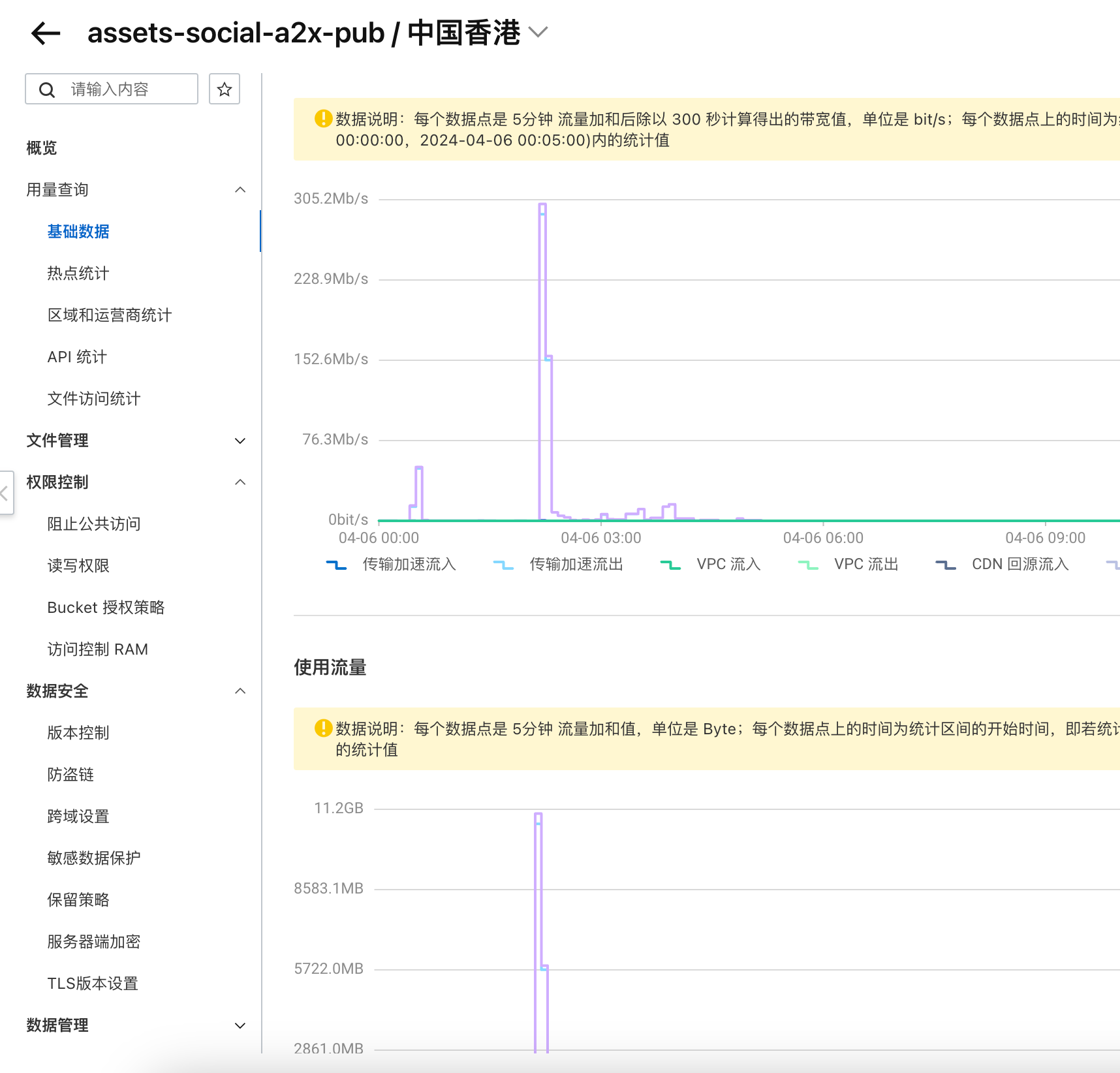
Task: Click the warning icon in bandwidth notice
Action: [323, 119]
